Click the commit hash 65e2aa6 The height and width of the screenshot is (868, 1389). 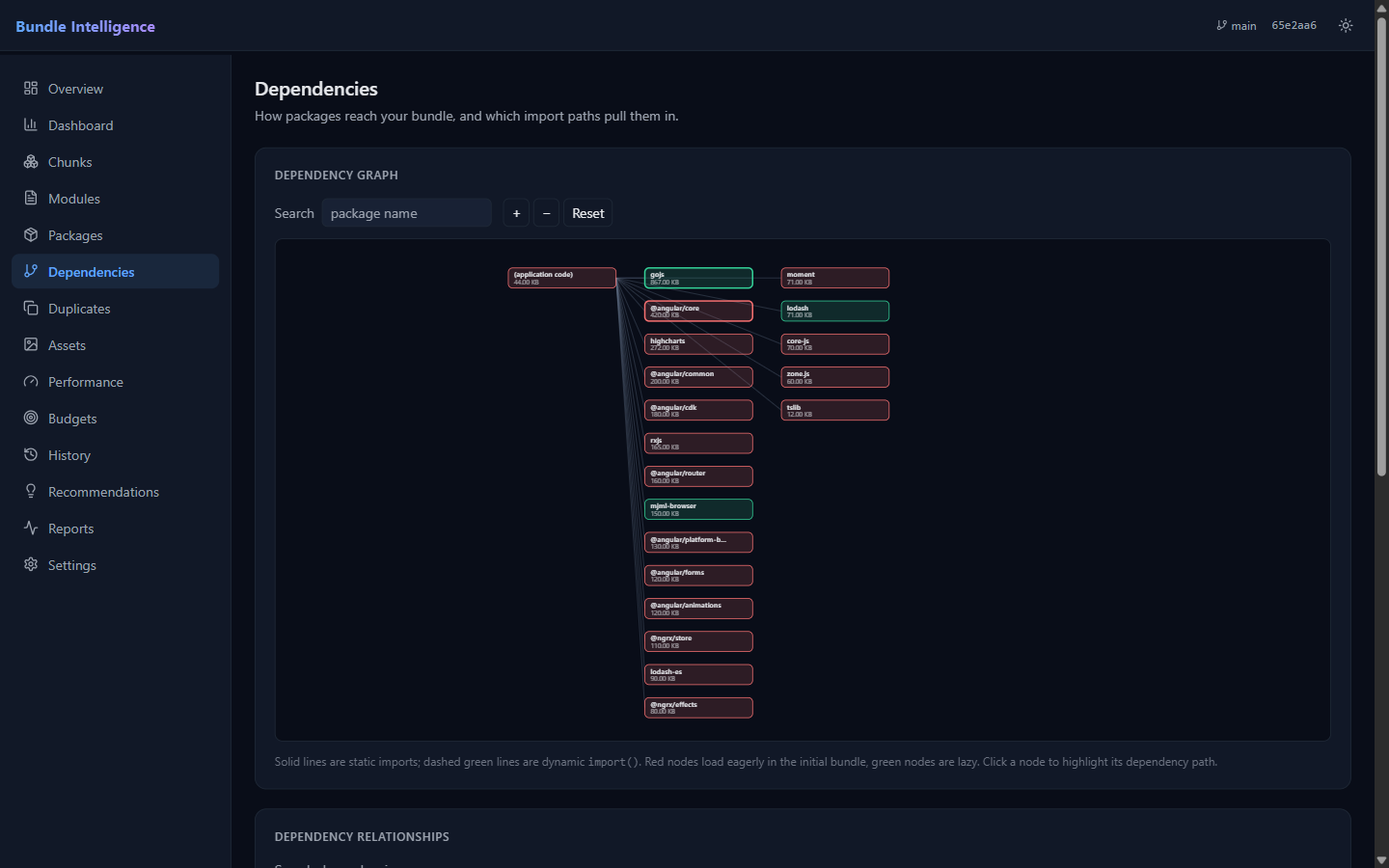pyautogui.click(x=1294, y=26)
